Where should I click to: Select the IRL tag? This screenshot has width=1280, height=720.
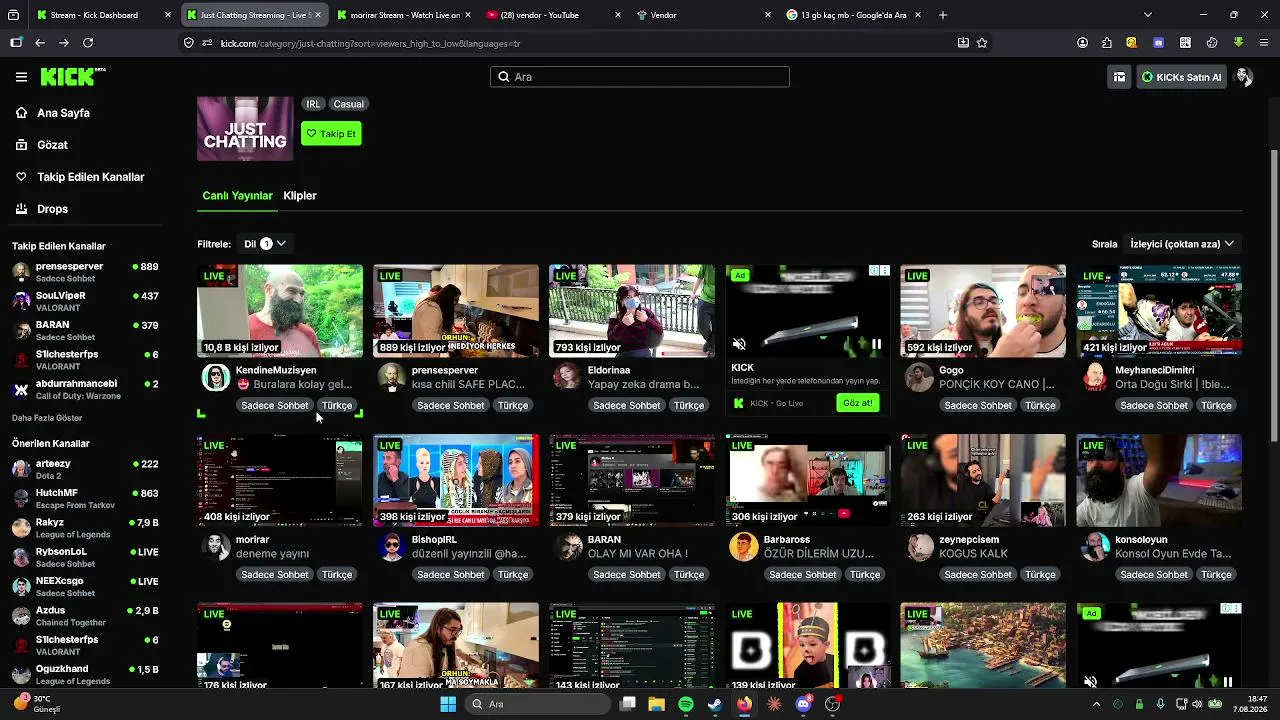313,104
